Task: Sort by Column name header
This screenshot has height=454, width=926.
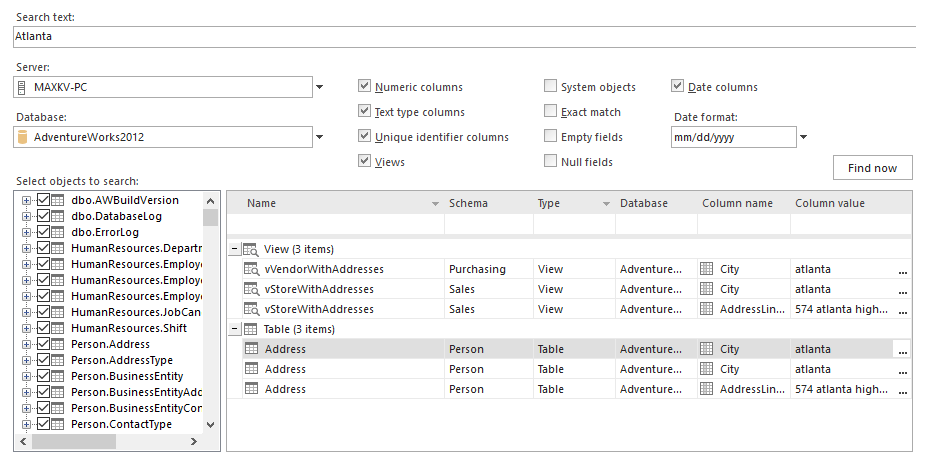Action: [x=744, y=203]
